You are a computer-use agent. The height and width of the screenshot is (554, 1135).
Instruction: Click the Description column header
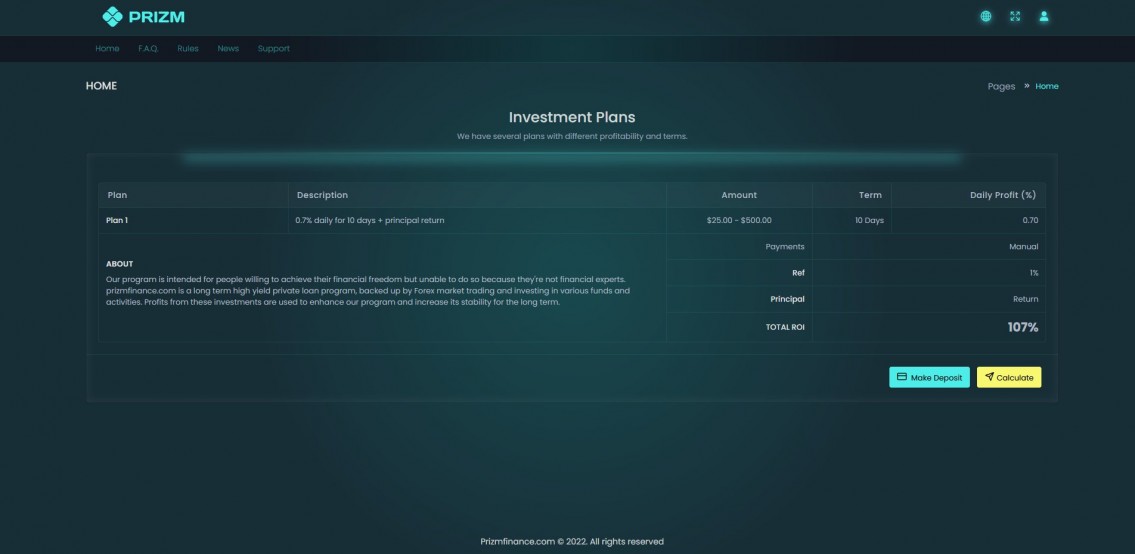pos(322,195)
